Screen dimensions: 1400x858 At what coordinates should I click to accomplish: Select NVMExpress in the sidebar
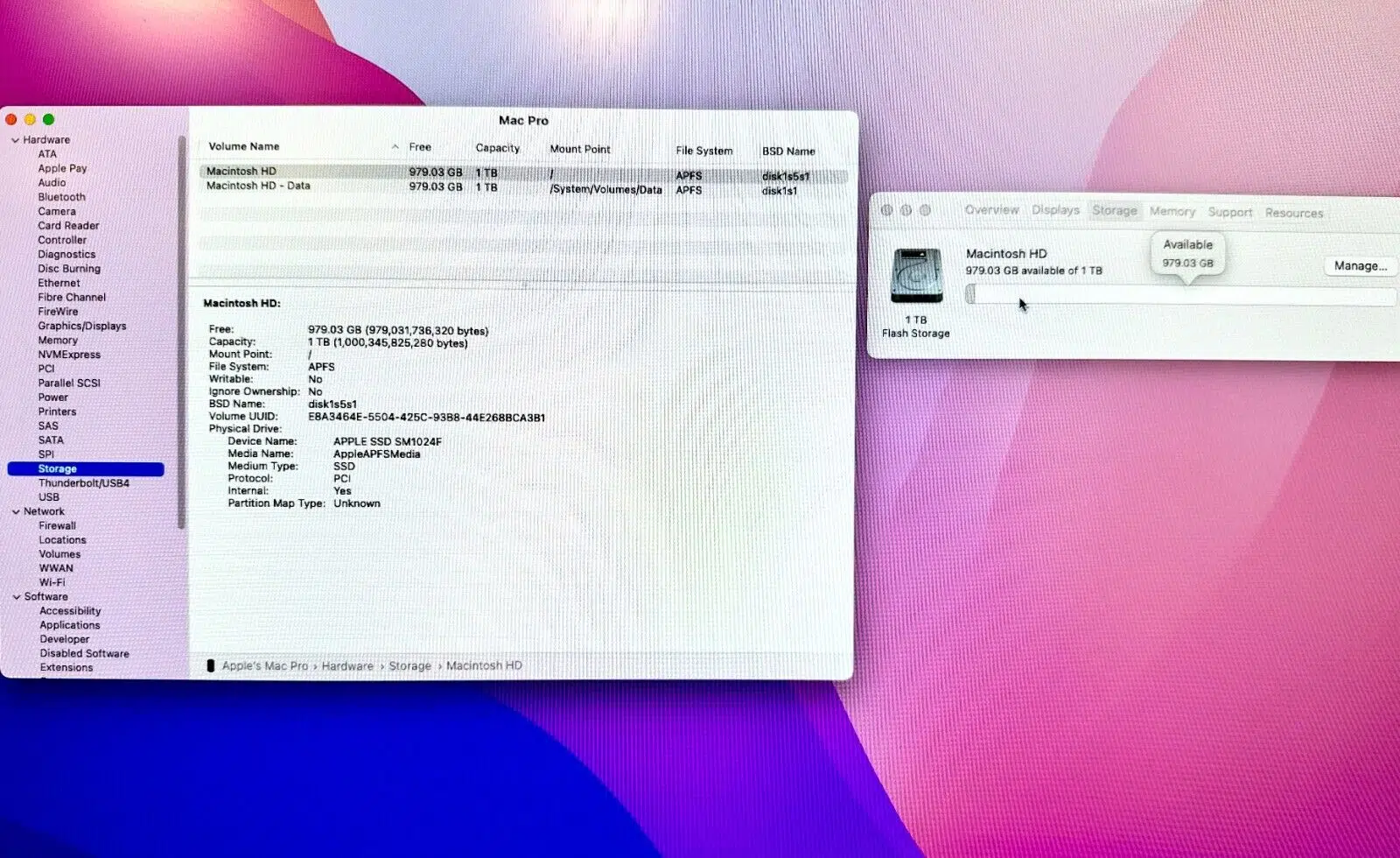point(69,355)
